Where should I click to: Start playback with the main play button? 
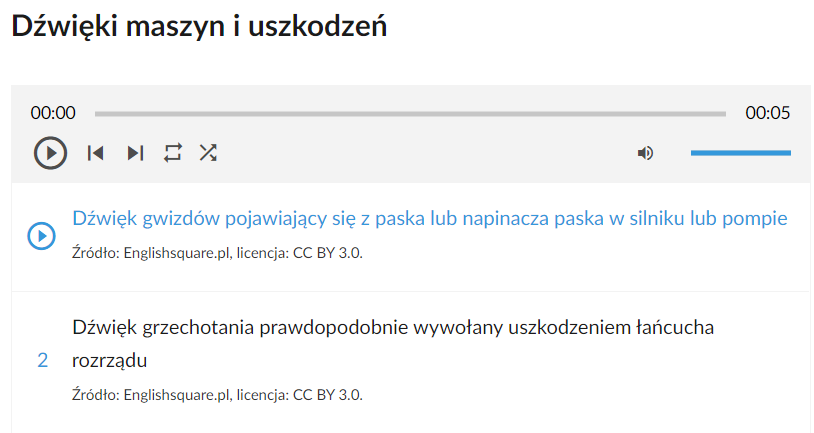(50, 153)
